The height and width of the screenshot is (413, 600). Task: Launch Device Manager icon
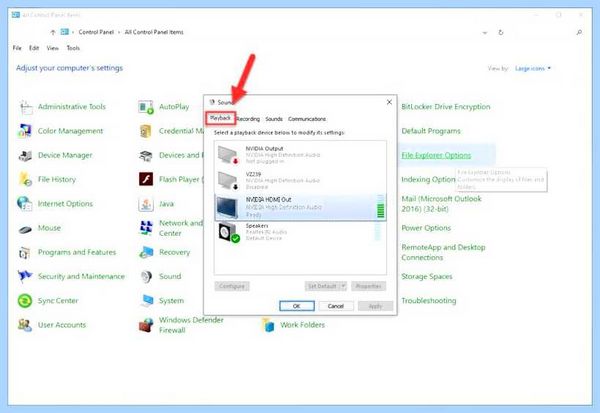click(25, 155)
